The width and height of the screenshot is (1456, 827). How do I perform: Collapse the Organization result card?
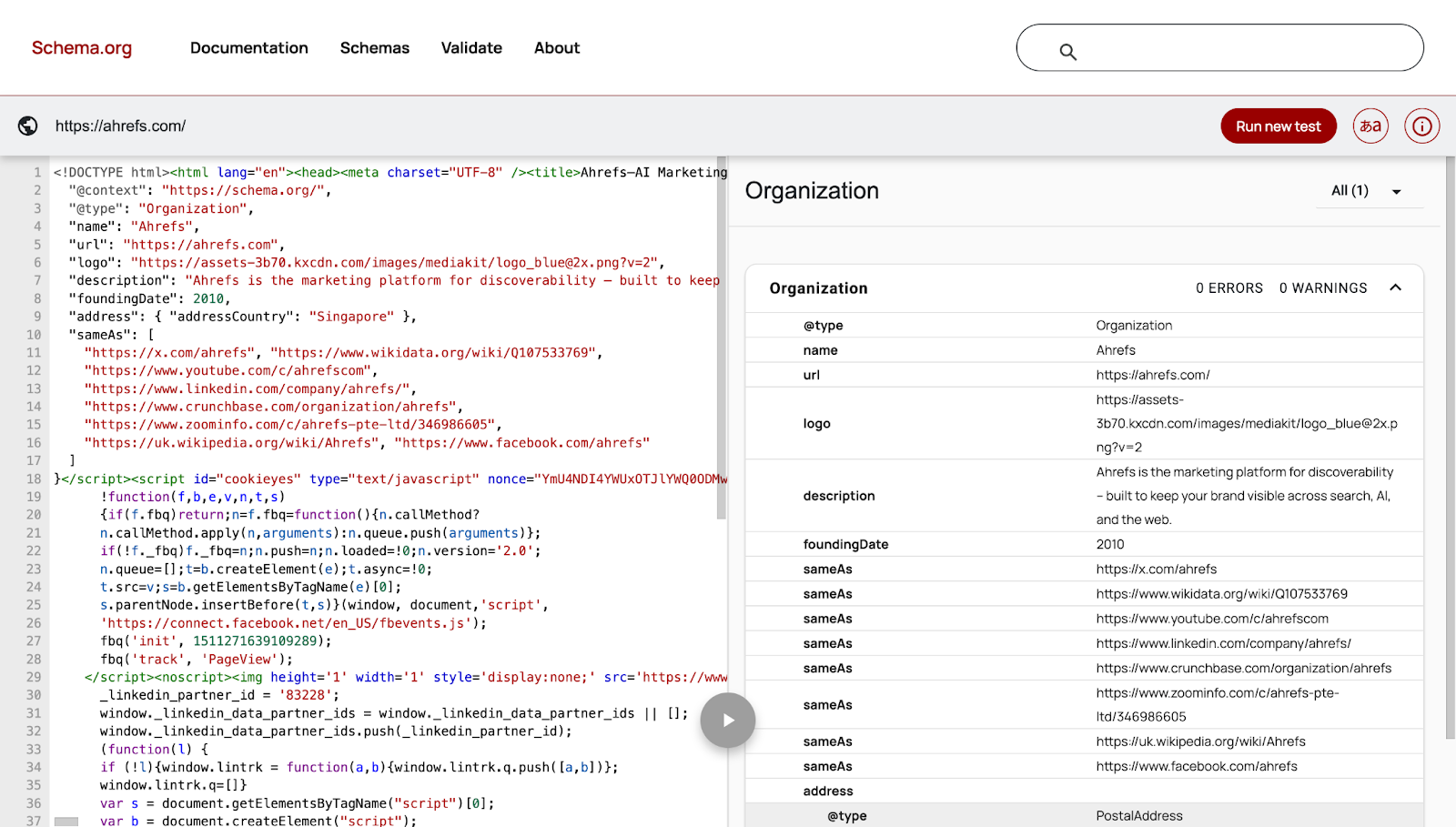[x=1396, y=287]
